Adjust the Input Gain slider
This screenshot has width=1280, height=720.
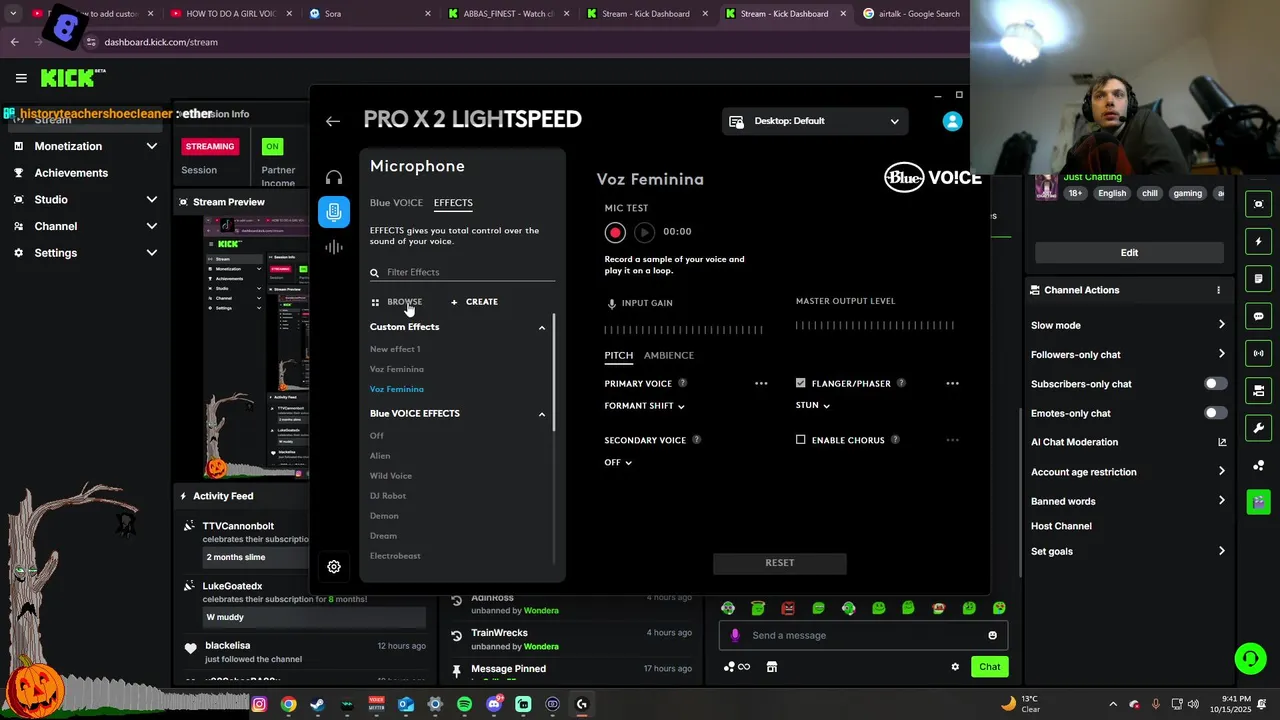683,329
